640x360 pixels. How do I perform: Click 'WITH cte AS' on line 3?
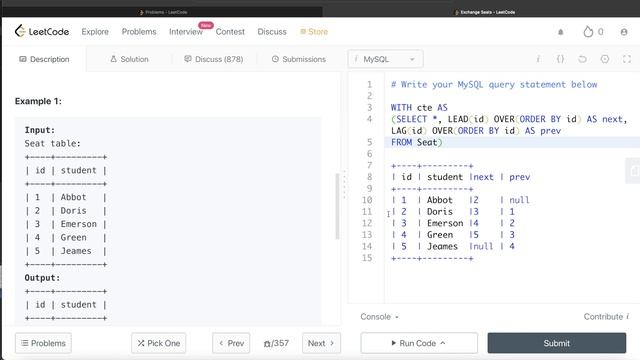(x=419, y=107)
